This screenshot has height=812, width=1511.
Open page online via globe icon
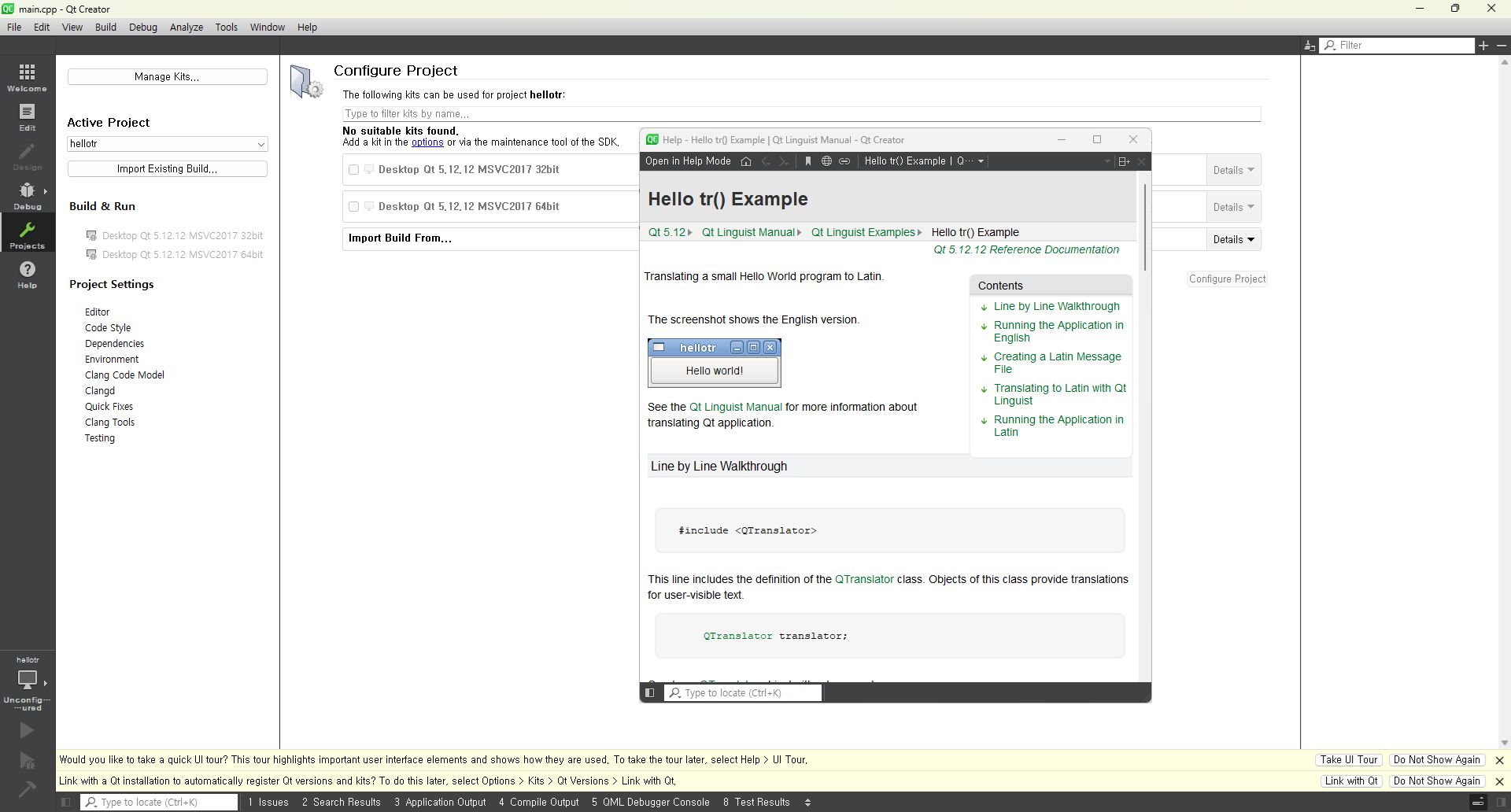[826, 161]
